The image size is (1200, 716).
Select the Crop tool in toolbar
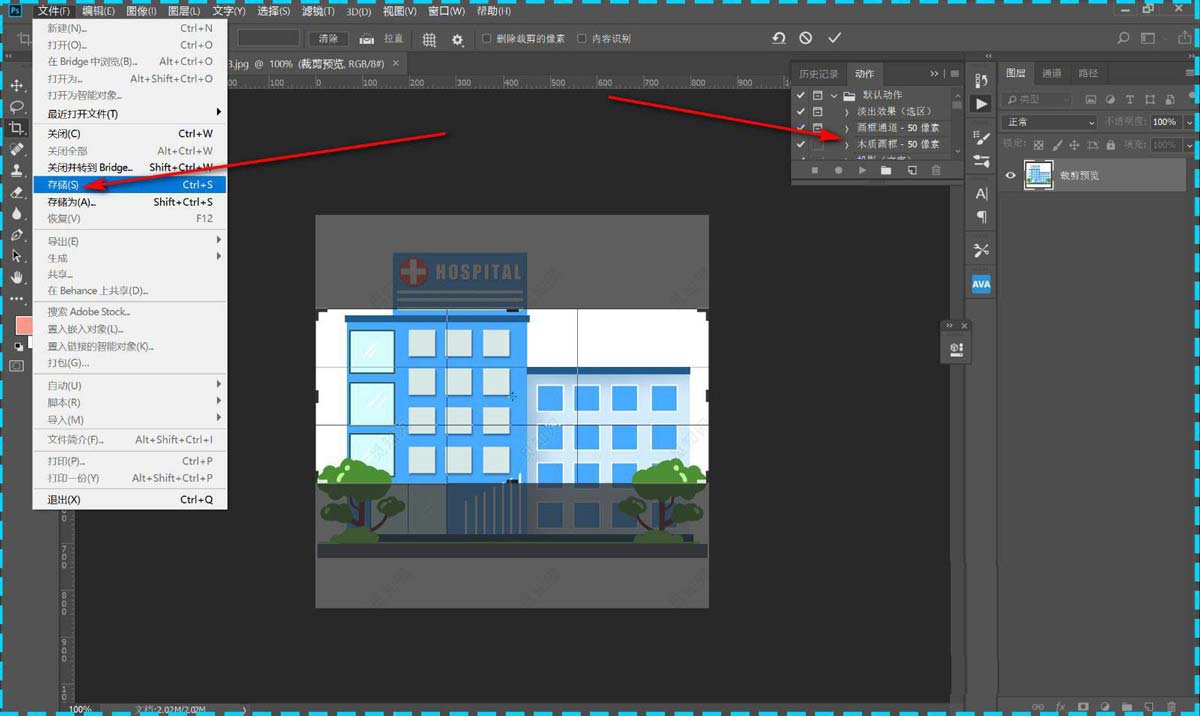point(17,128)
